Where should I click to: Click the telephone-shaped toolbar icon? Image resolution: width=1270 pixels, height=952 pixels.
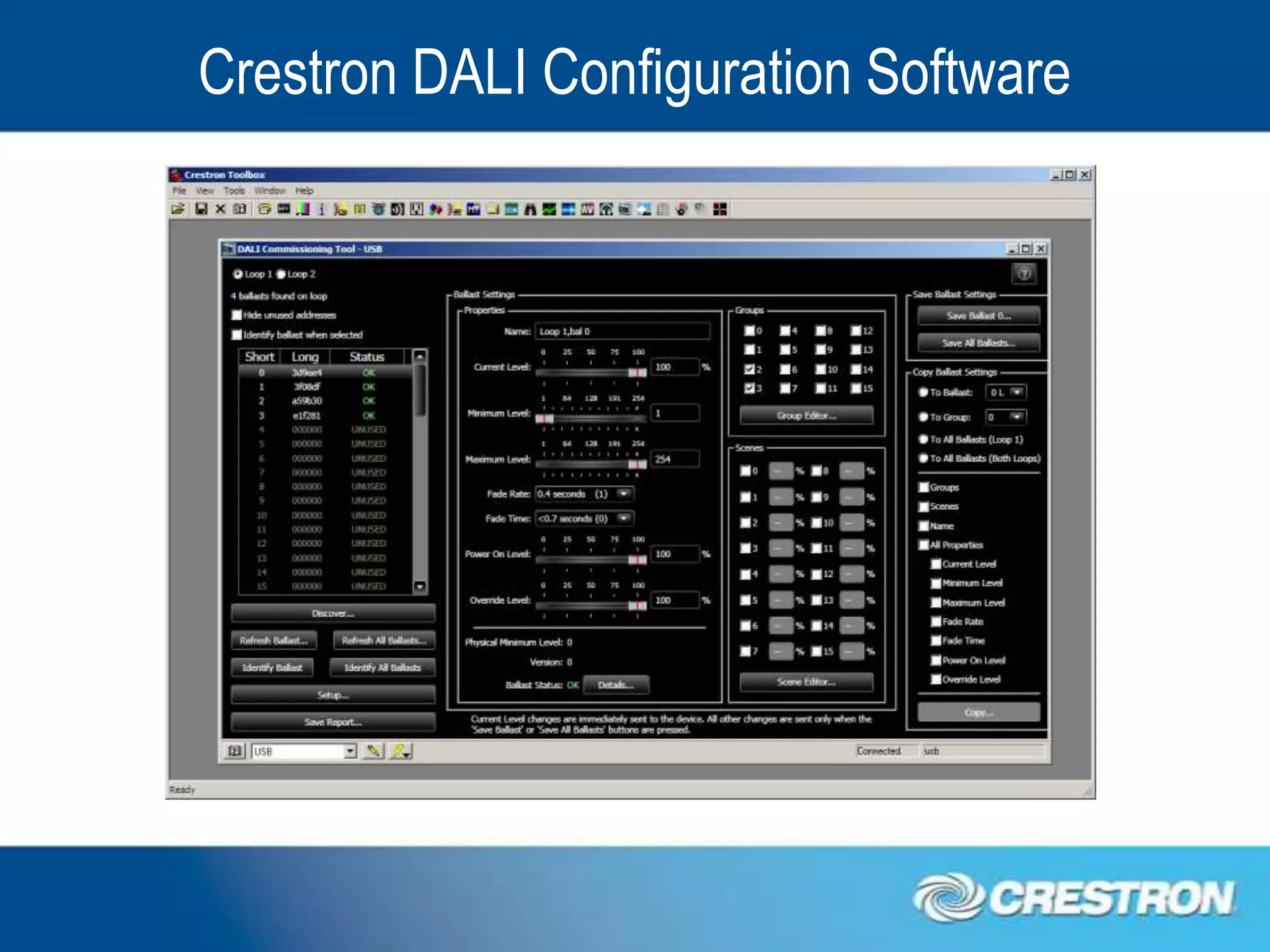click(x=265, y=209)
